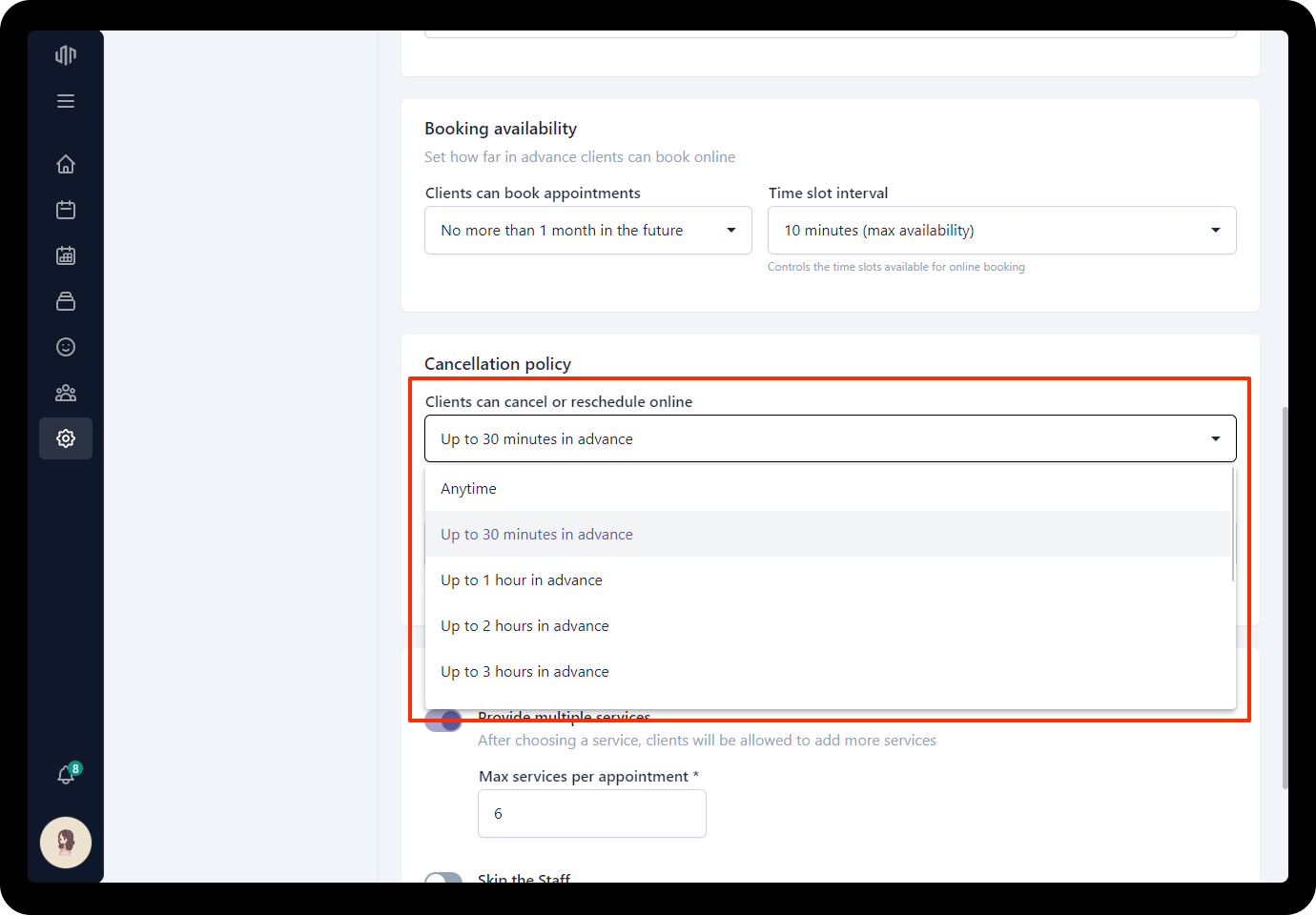Image resolution: width=1316 pixels, height=915 pixels.
Task: Open the smiley face clients icon
Action: point(66,347)
